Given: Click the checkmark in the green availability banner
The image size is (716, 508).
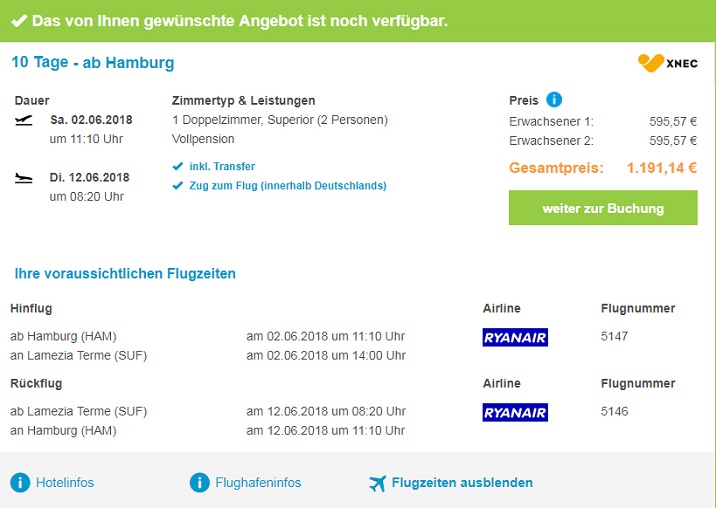Looking at the screenshot, I should click(18, 21).
